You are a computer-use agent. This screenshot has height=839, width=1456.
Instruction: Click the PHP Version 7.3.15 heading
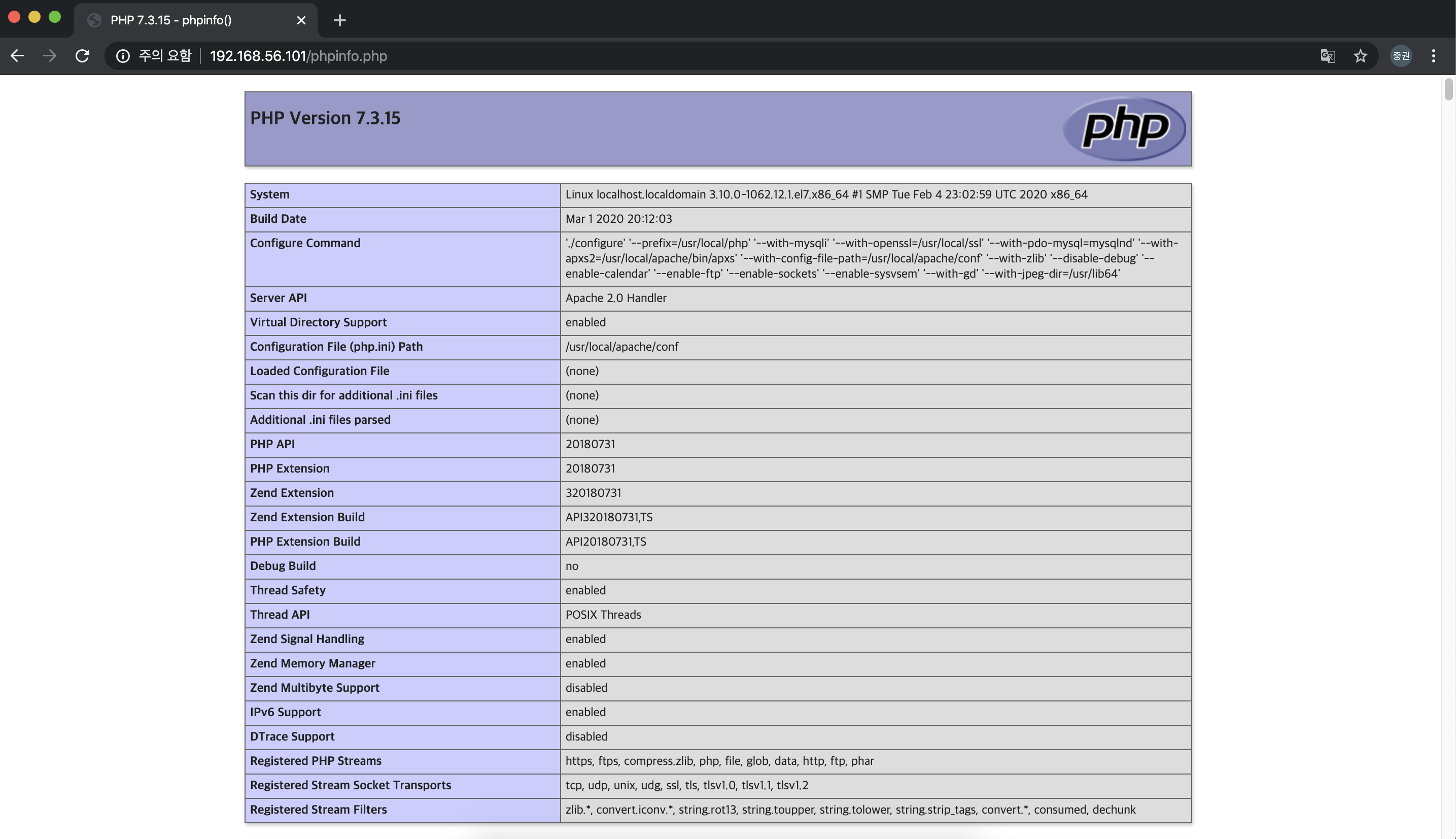coord(325,118)
